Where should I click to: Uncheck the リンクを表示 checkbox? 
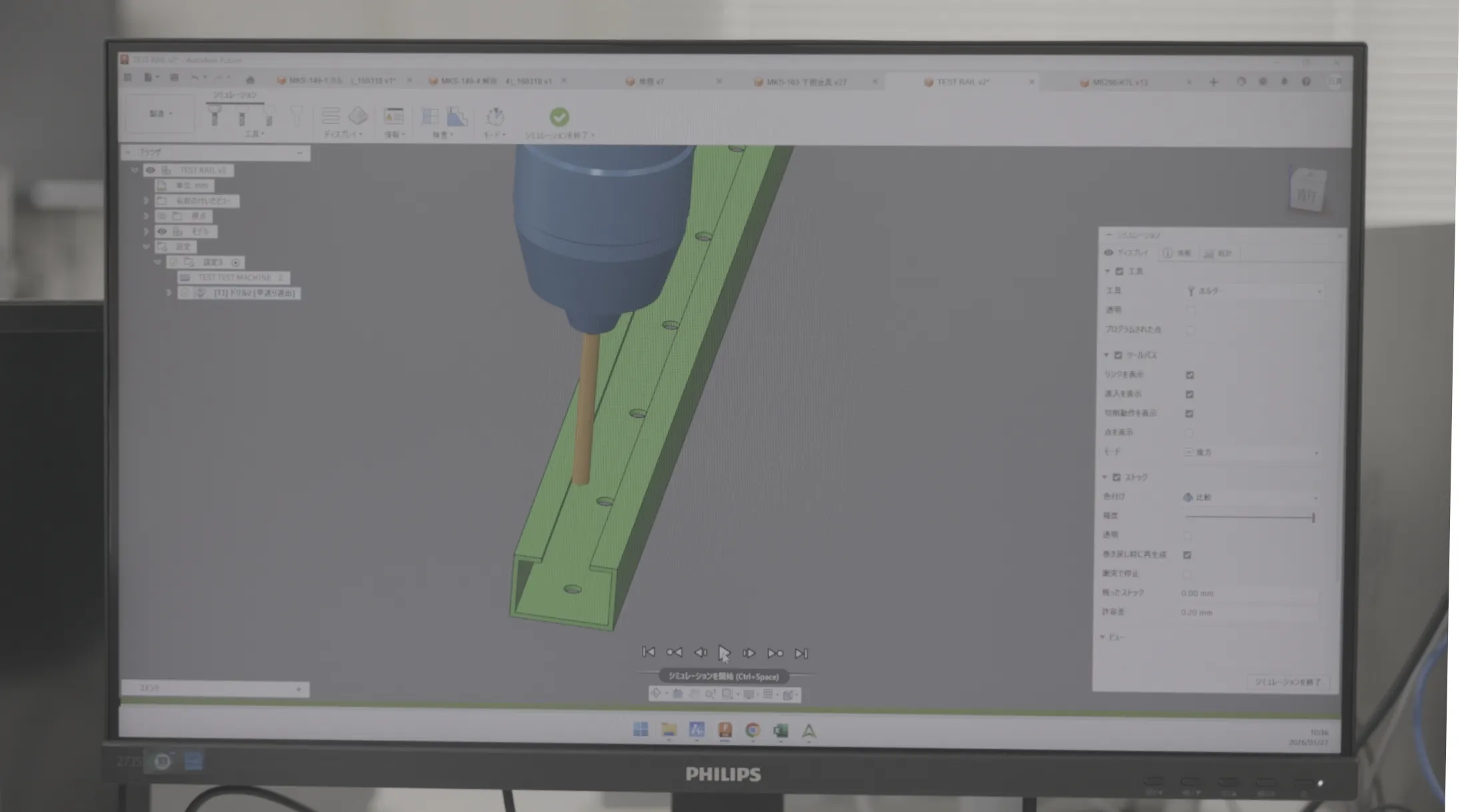point(1189,375)
